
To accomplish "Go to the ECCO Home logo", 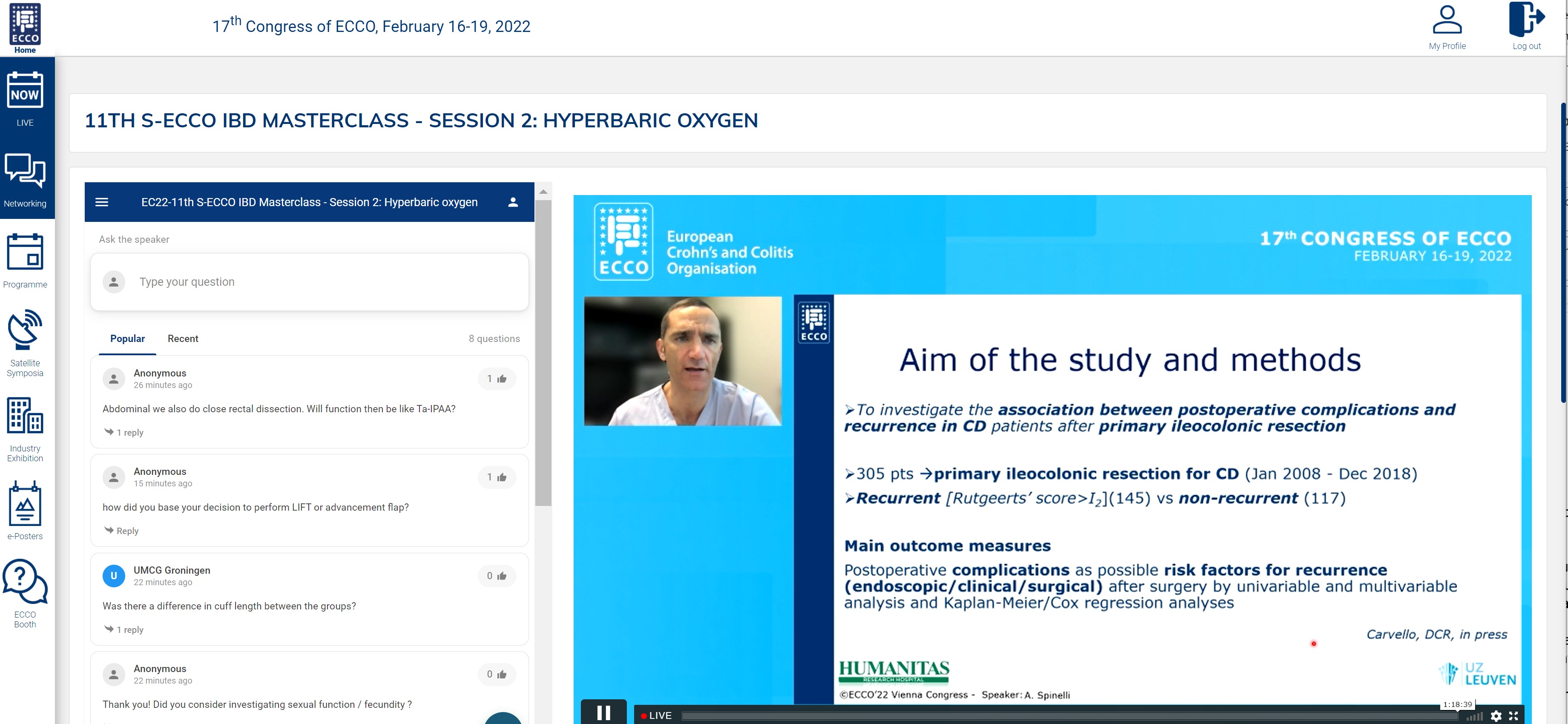I will [25, 28].
